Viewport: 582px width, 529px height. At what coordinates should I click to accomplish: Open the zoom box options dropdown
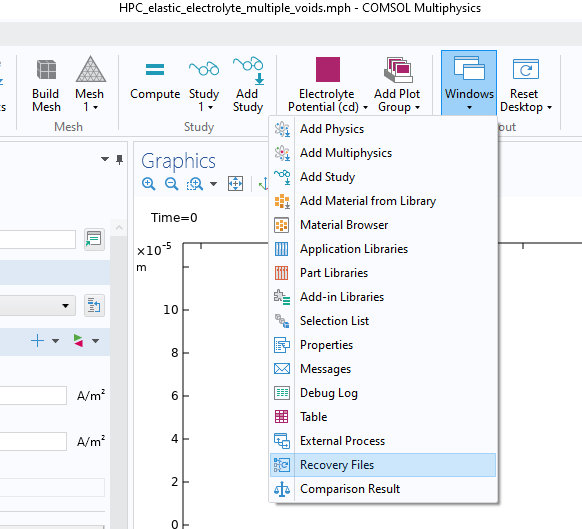[213, 184]
